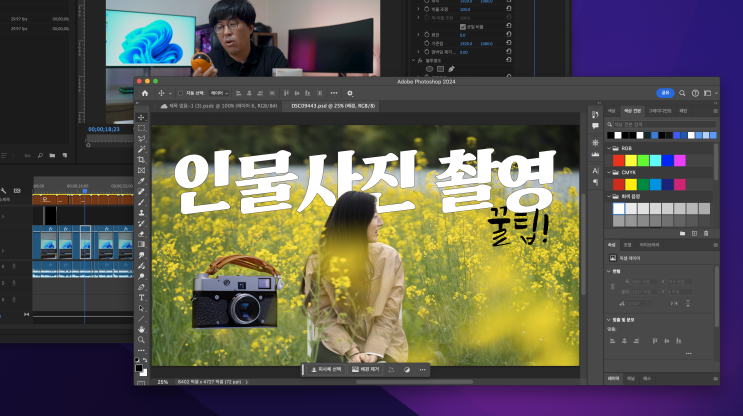The height and width of the screenshot is (416, 743).
Task: Switch to the Color panel tab
Action: [x=612, y=111]
